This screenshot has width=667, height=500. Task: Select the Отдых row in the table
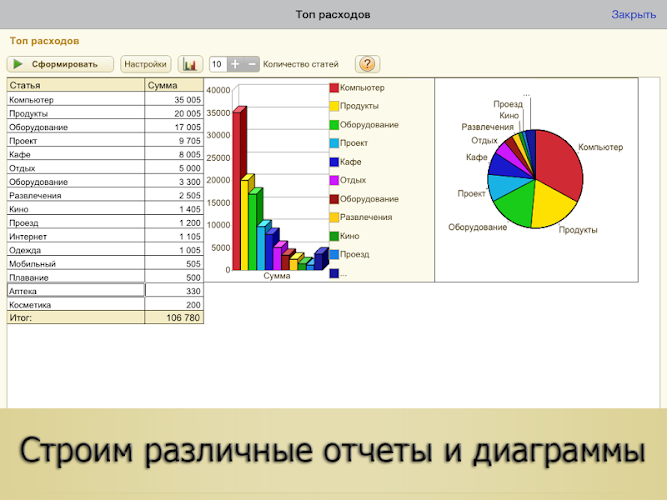tap(105, 168)
